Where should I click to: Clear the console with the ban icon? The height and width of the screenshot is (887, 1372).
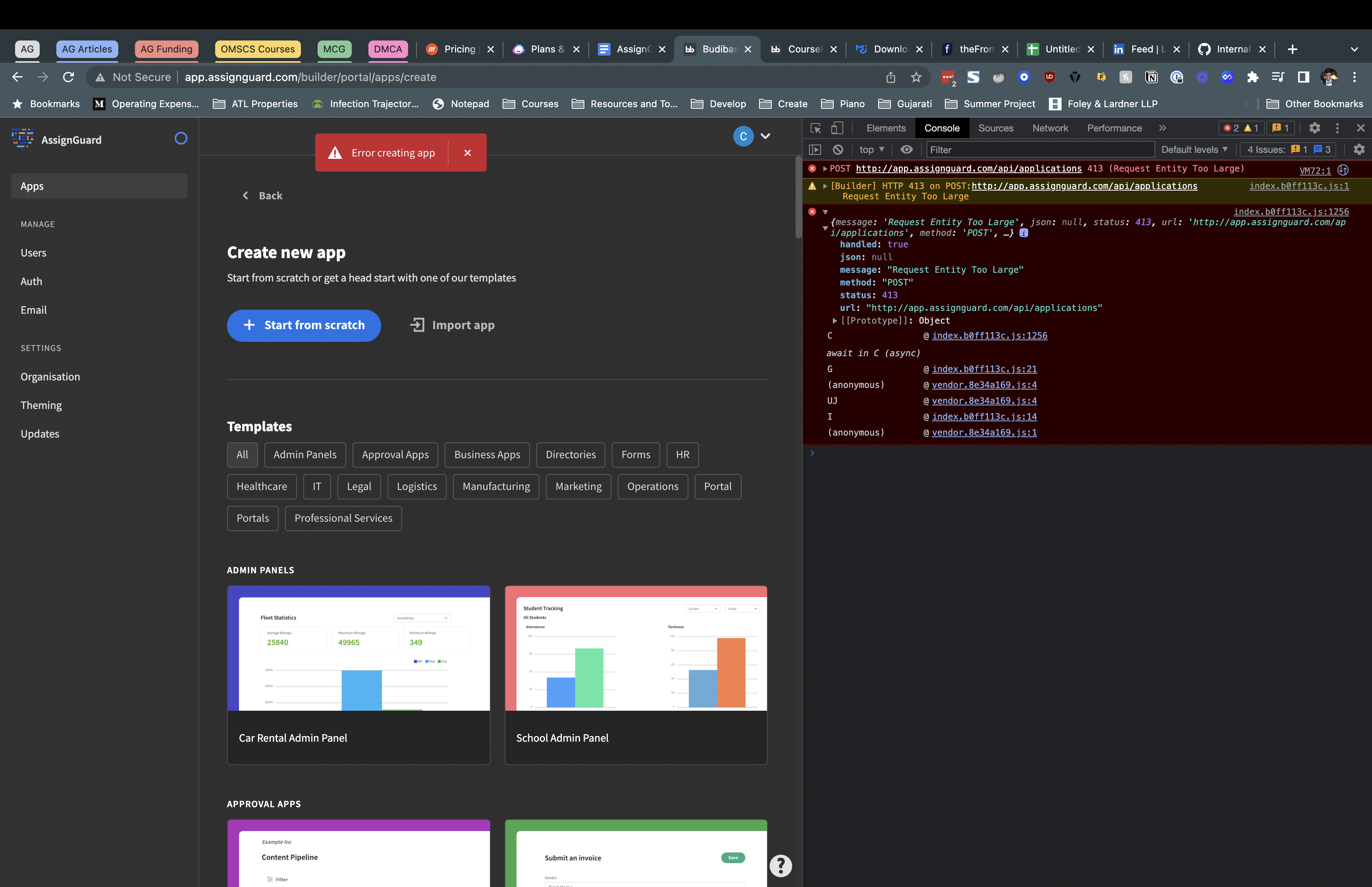pos(838,150)
